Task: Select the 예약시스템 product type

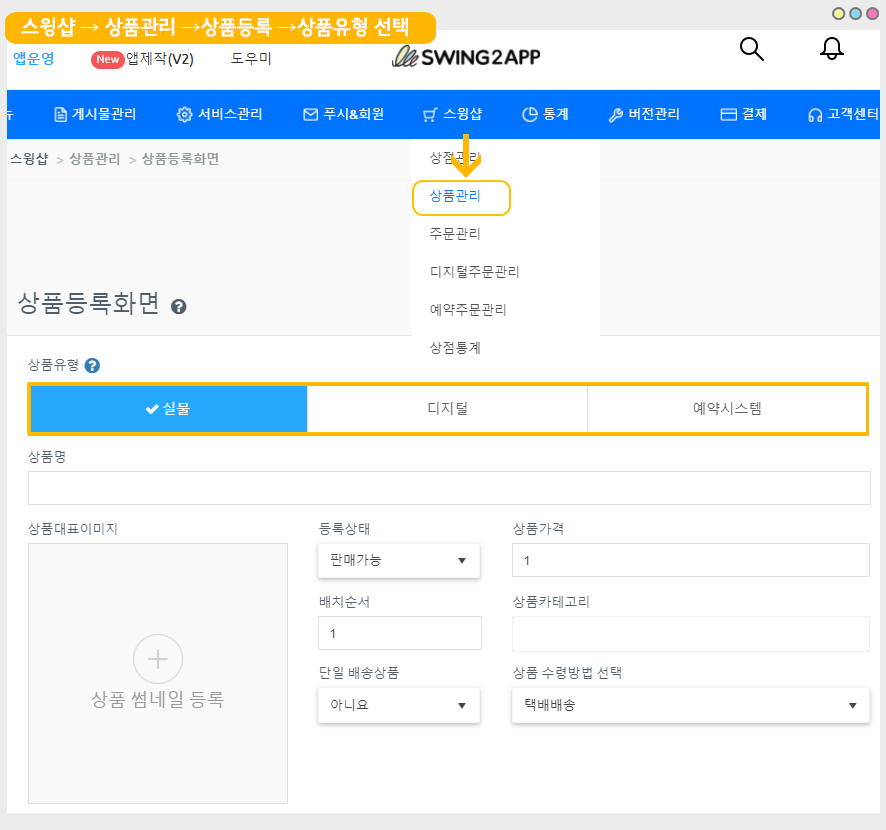Action: click(x=726, y=408)
